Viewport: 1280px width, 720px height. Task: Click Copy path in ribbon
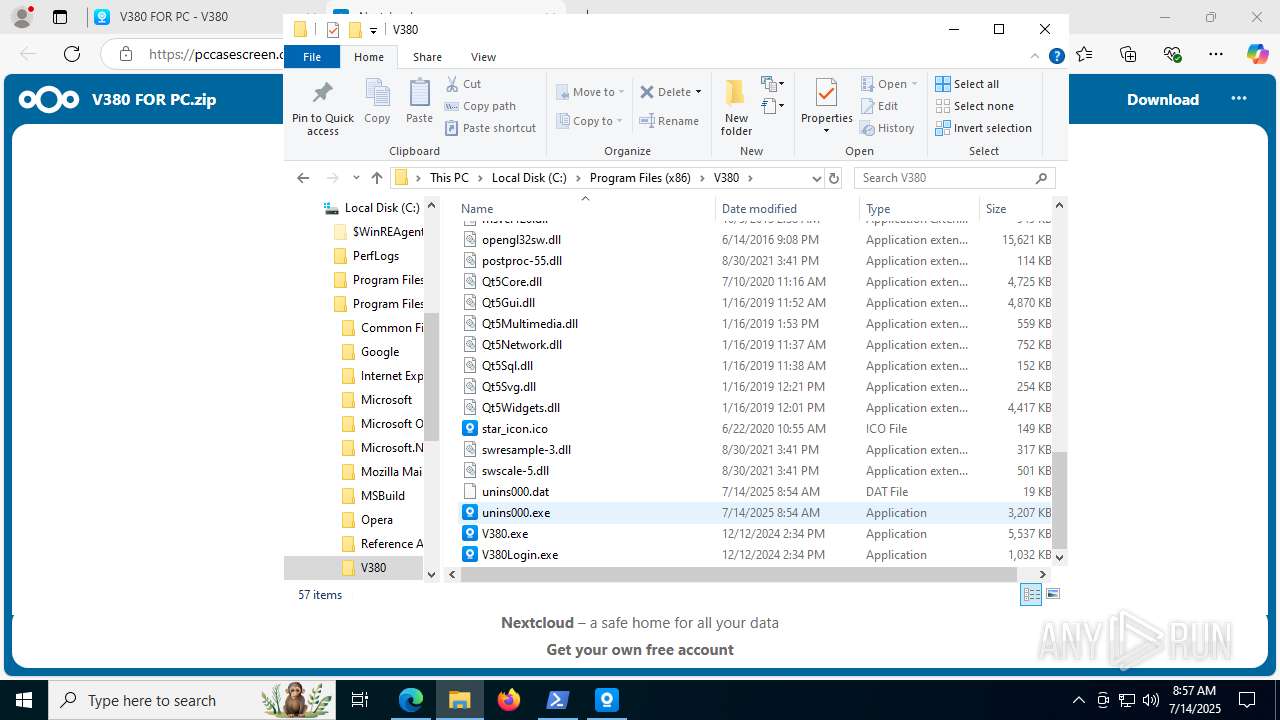(x=480, y=106)
